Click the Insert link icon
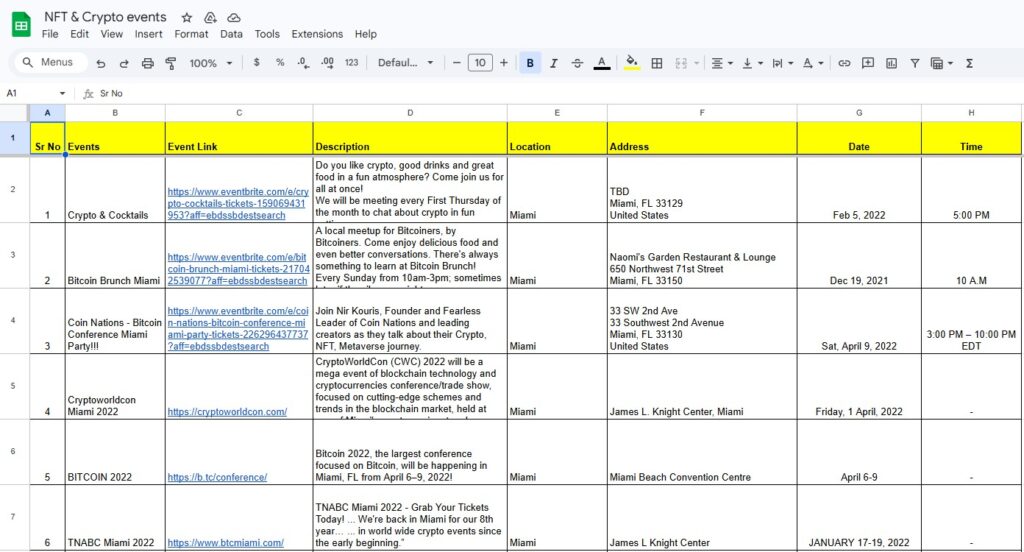The image size is (1024, 552). click(x=844, y=63)
